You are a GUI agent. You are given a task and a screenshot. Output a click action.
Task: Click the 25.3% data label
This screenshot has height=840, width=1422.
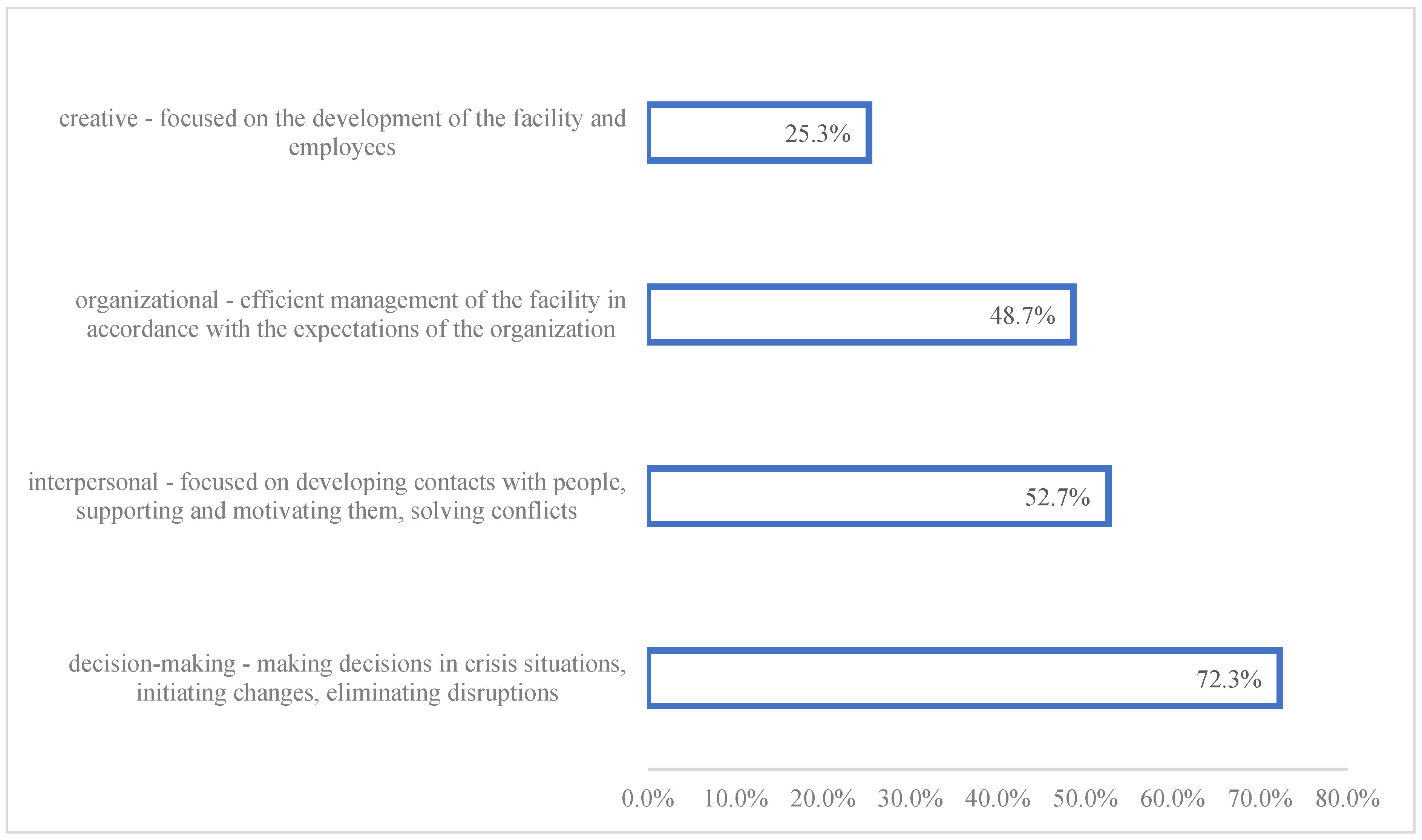pos(817,134)
